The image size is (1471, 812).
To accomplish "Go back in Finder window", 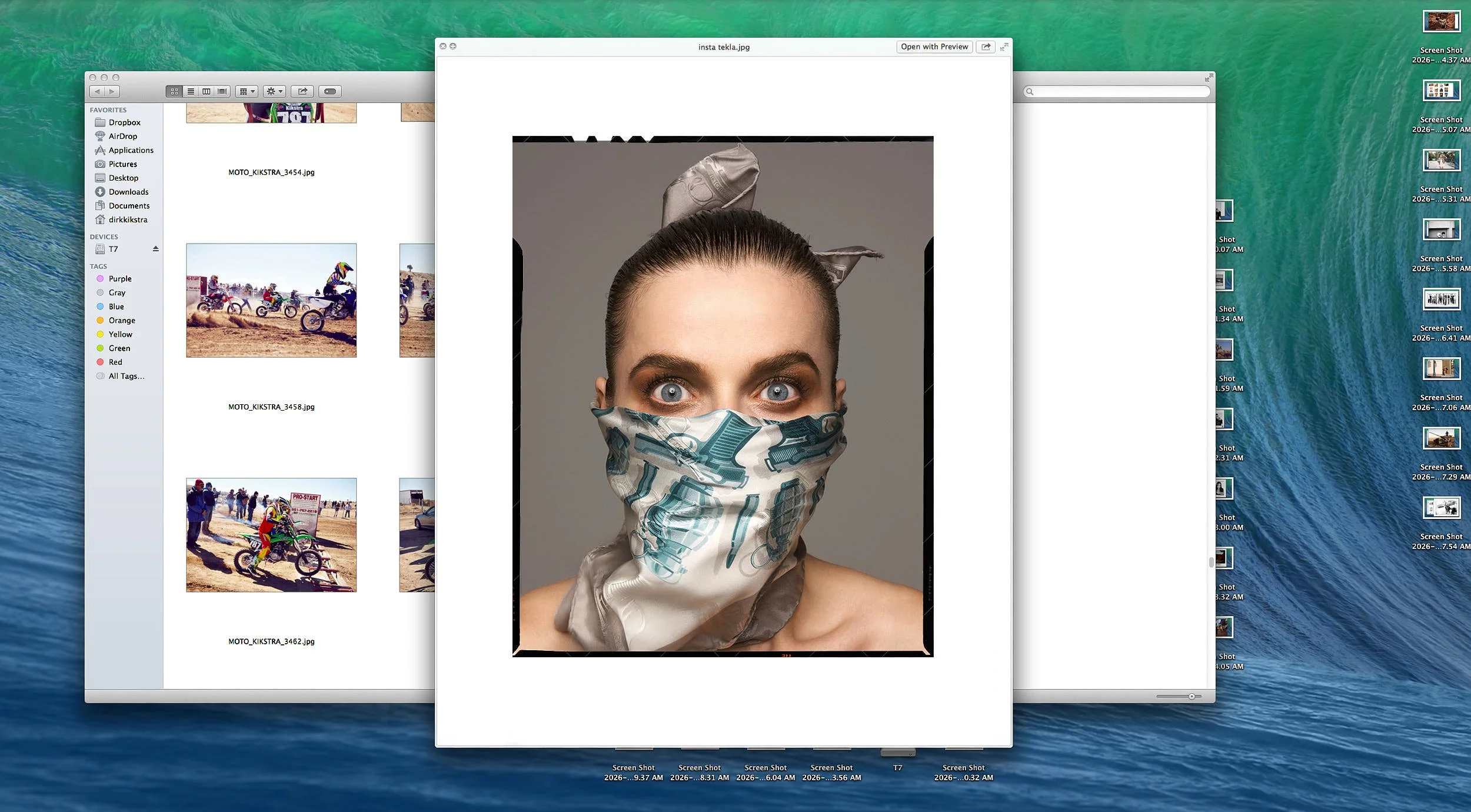I will point(97,91).
